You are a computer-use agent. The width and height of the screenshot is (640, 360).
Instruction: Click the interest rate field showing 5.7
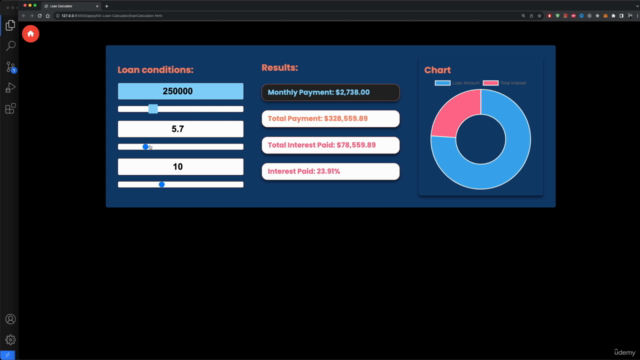(180, 129)
